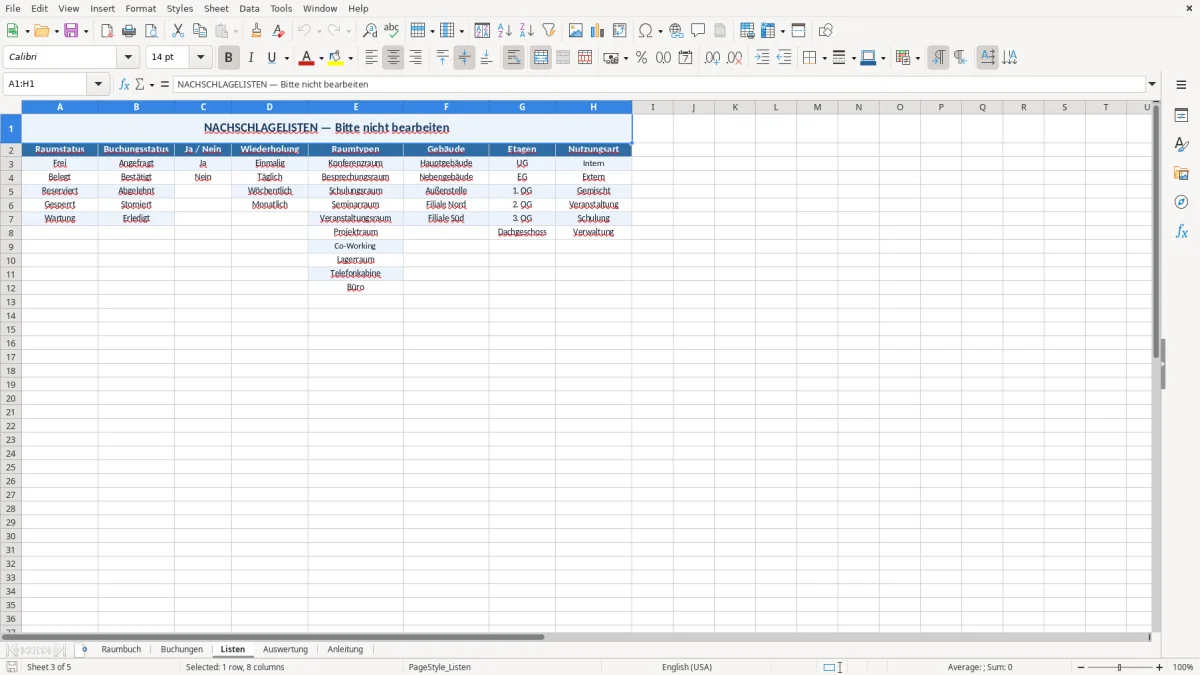Image resolution: width=1200 pixels, height=675 pixels.
Task: Click the English (USA) language status
Action: tap(687, 667)
